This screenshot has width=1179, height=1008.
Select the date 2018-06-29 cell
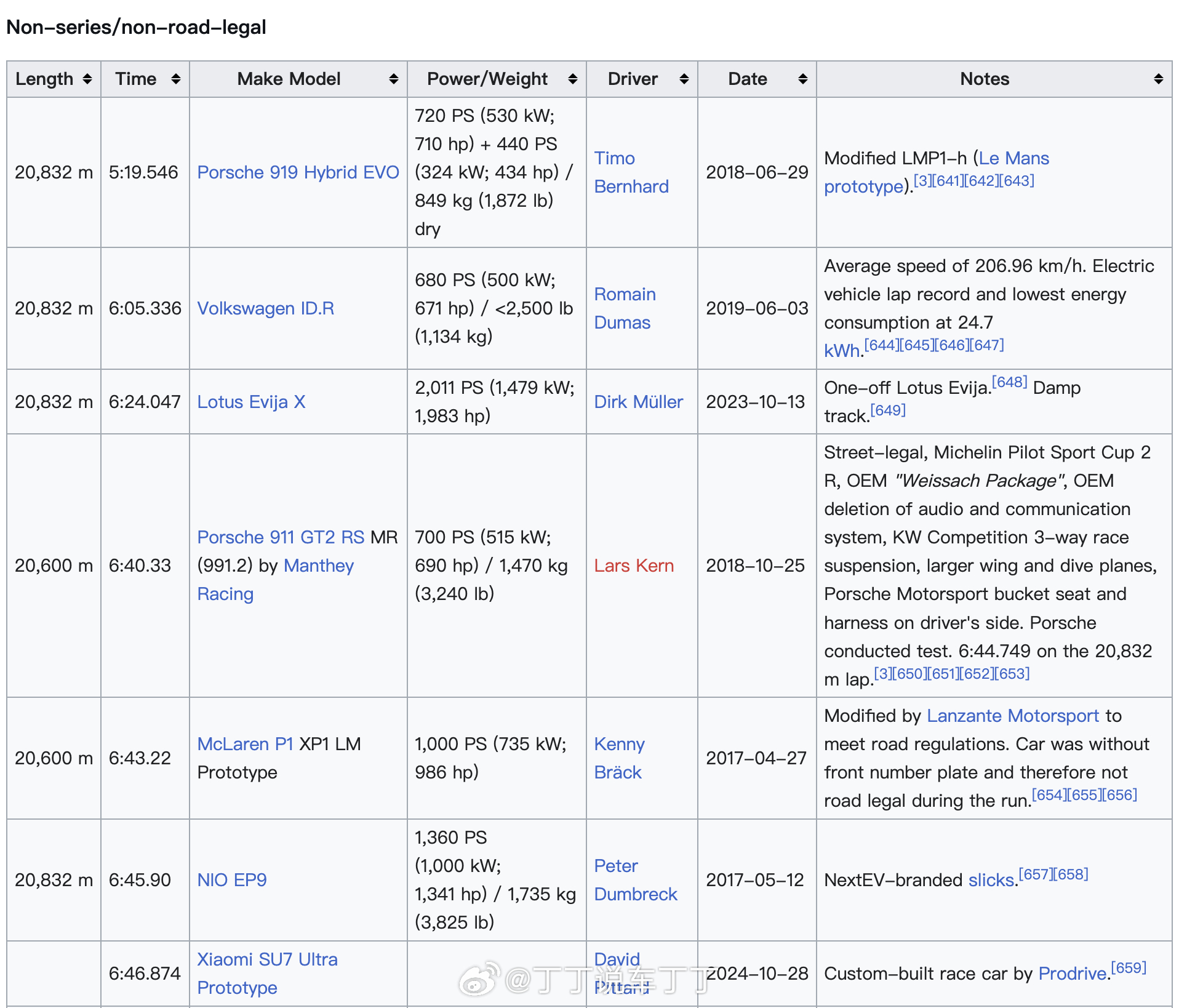[x=757, y=172]
